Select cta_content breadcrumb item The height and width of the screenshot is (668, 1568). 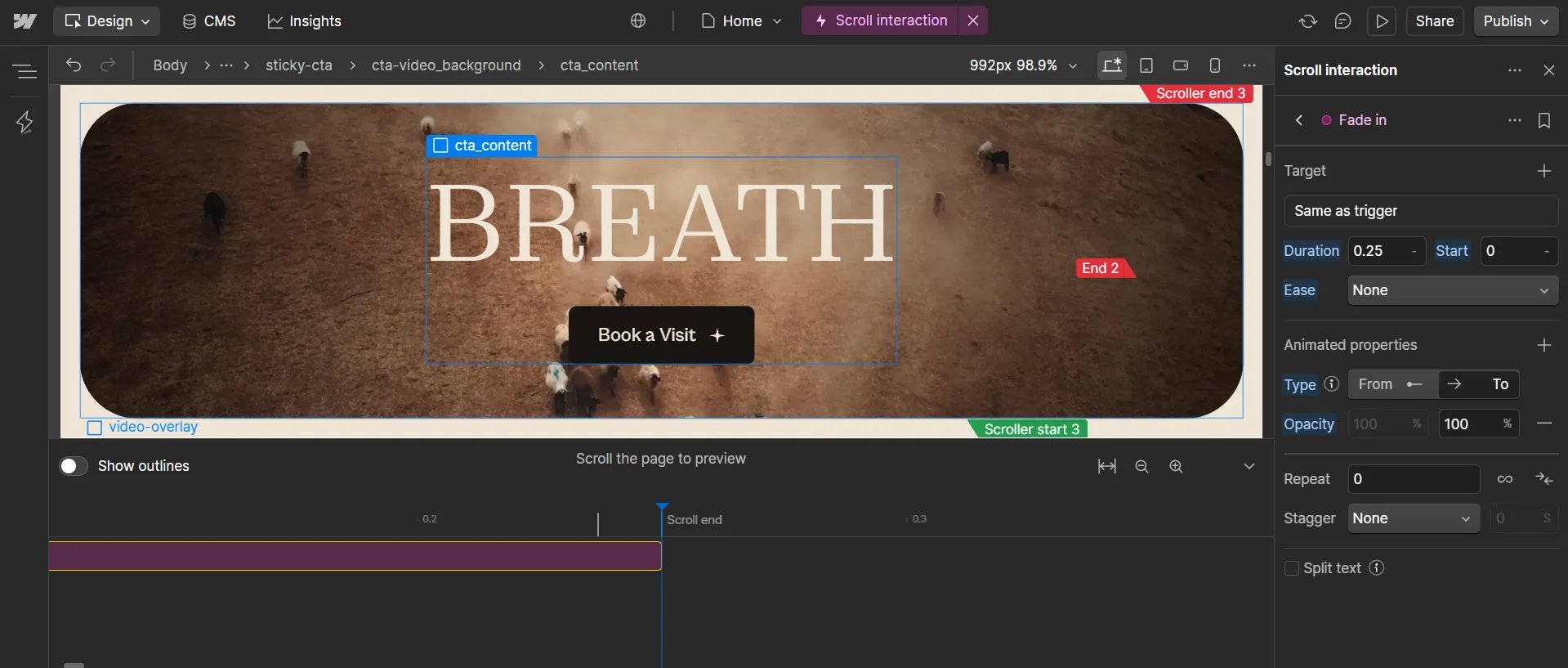click(x=599, y=65)
